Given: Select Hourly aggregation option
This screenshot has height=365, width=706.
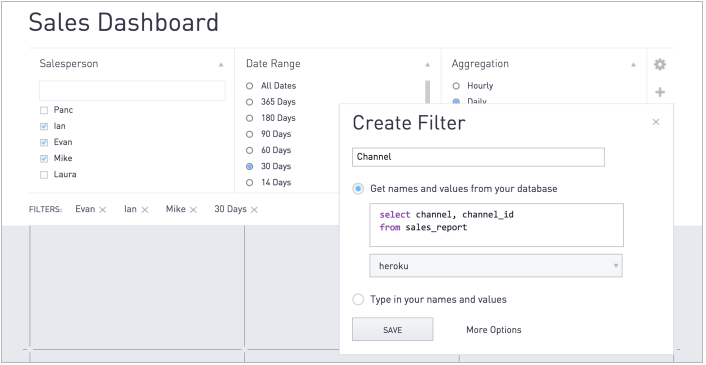Looking at the screenshot, I should click(x=456, y=86).
